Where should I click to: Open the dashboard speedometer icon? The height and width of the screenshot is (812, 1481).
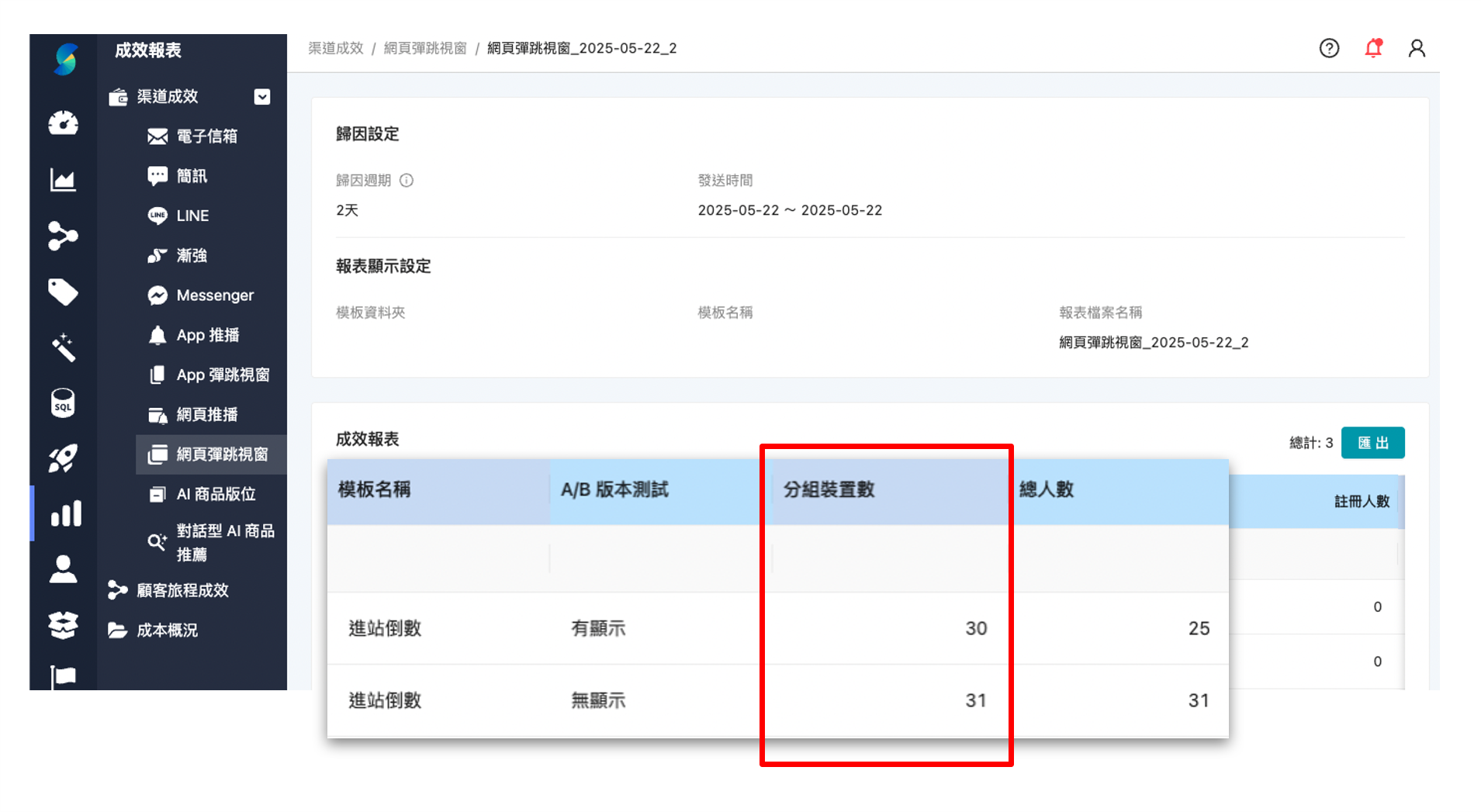tap(63, 123)
